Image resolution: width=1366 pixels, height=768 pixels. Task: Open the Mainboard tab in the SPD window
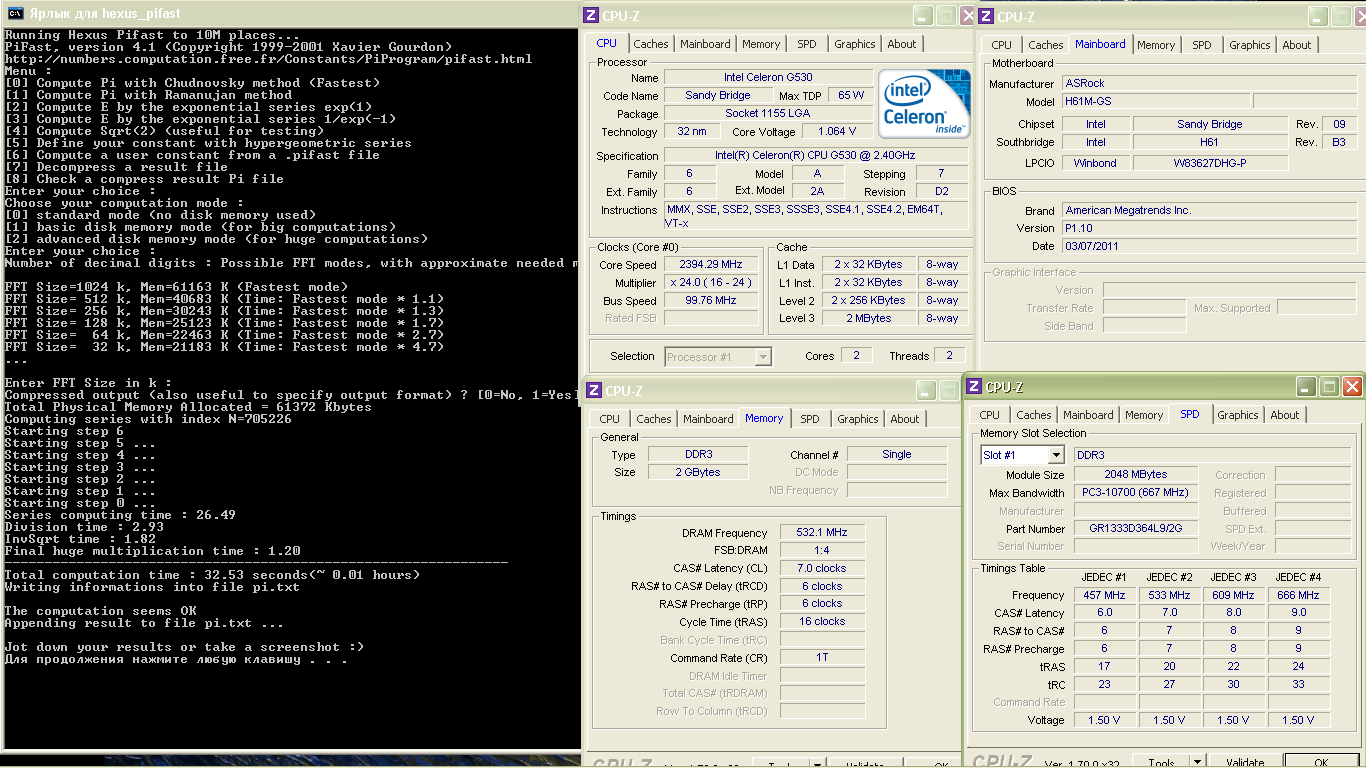1088,415
